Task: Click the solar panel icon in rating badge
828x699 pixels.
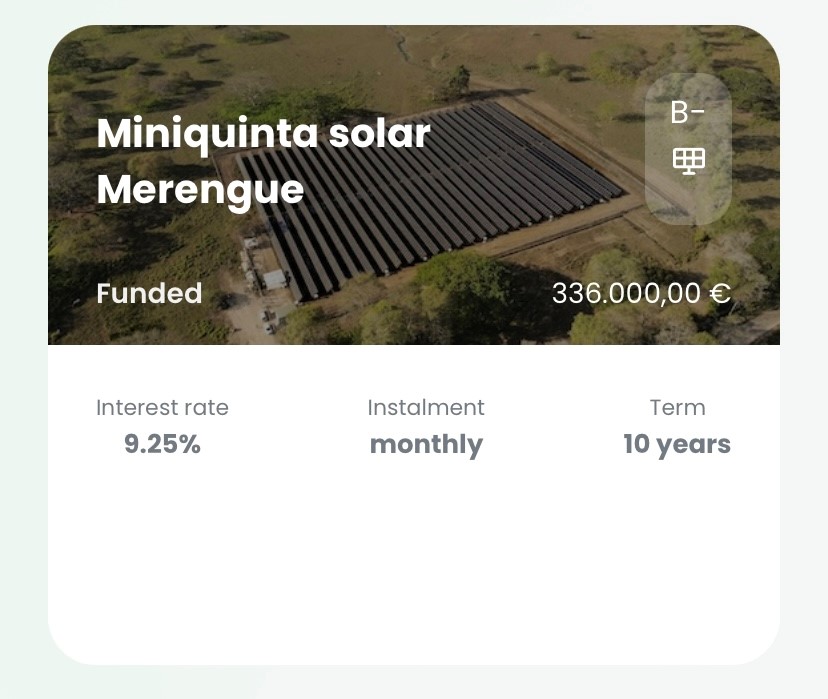Action: 688,160
